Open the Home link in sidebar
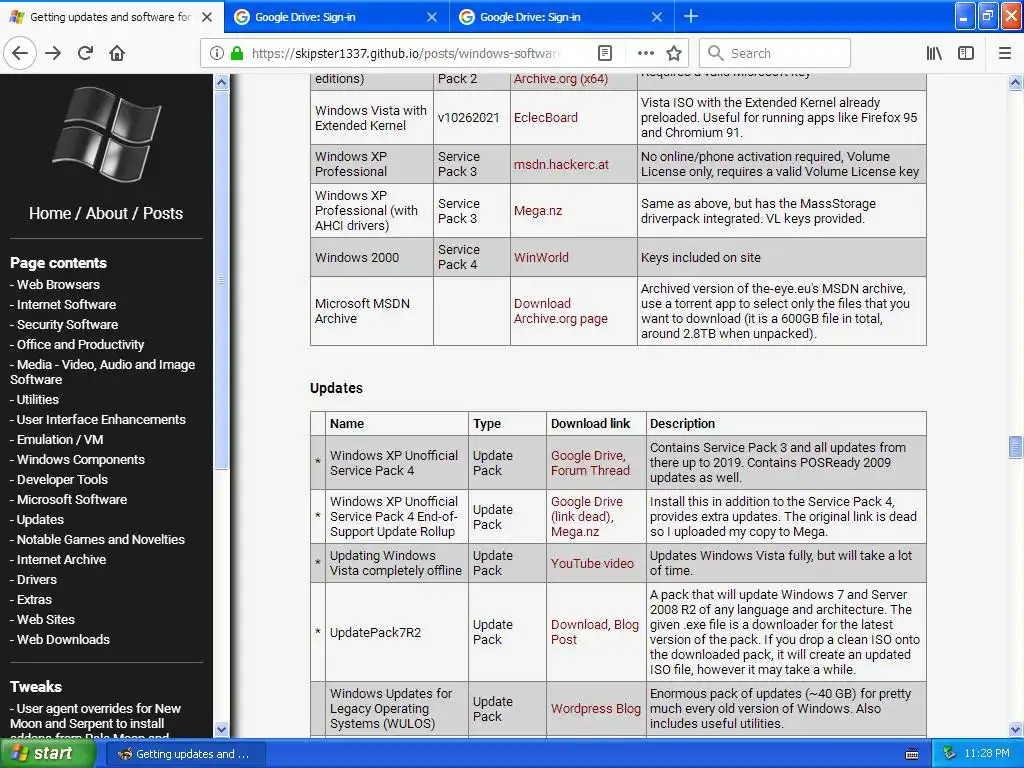 pos(50,214)
